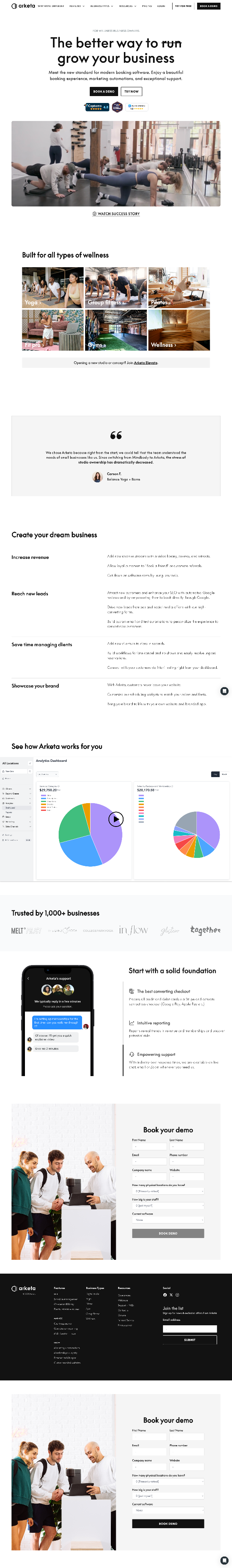Open the Pricing page from navigation
The height and width of the screenshot is (1568, 232).
pyautogui.click(x=146, y=6)
